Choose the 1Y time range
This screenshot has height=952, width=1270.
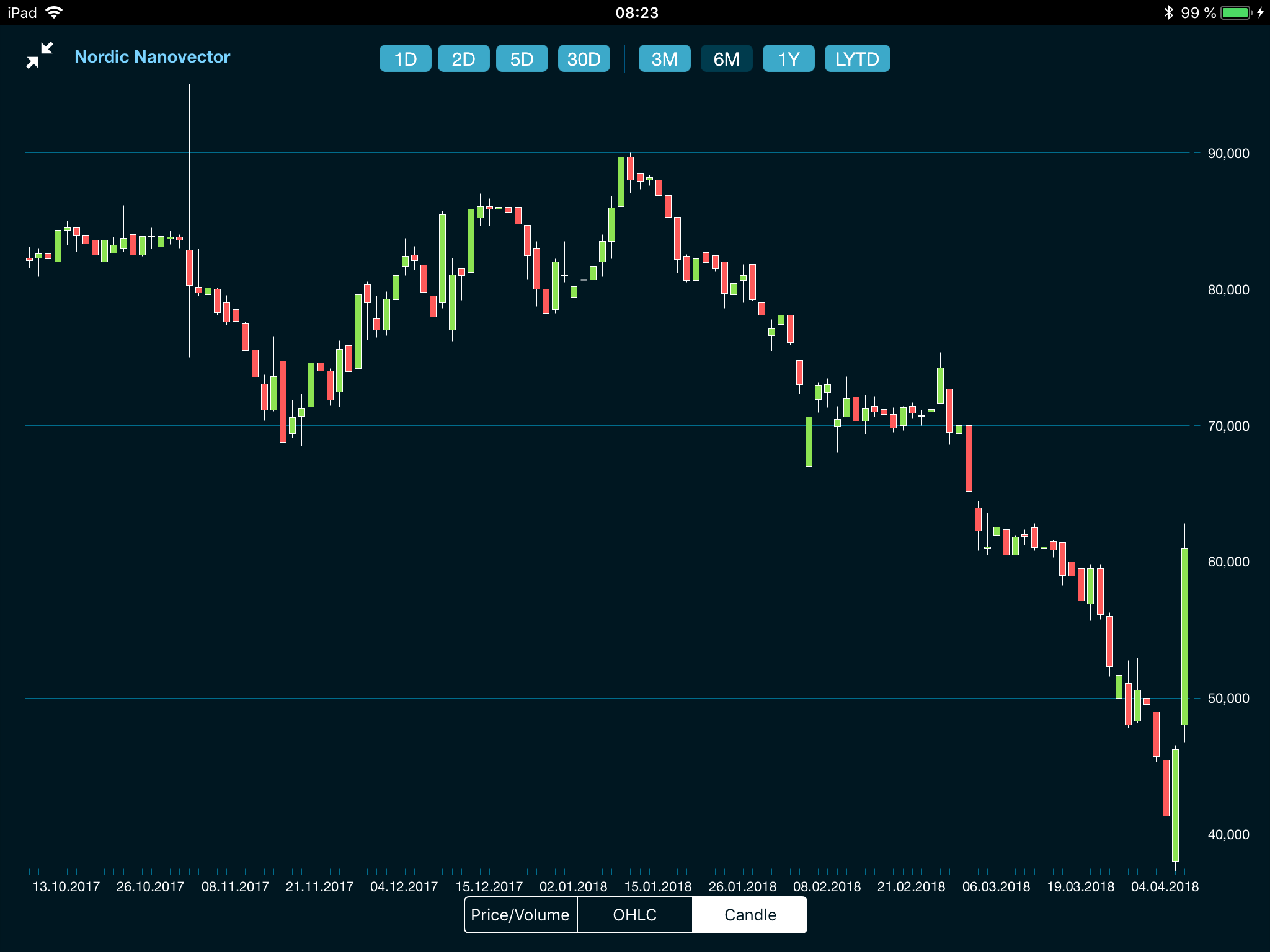pyautogui.click(x=788, y=59)
